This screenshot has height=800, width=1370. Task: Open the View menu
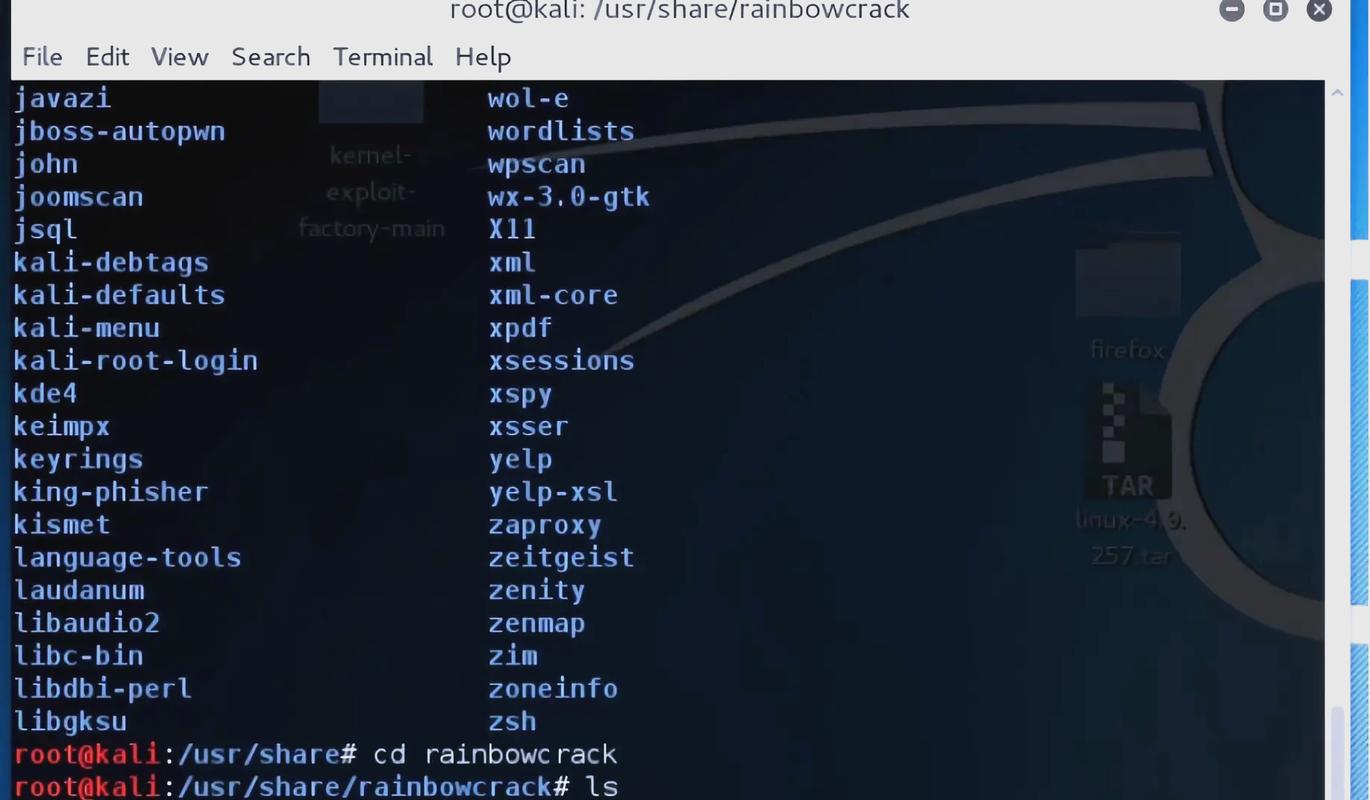pyautogui.click(x=180, y=57)
